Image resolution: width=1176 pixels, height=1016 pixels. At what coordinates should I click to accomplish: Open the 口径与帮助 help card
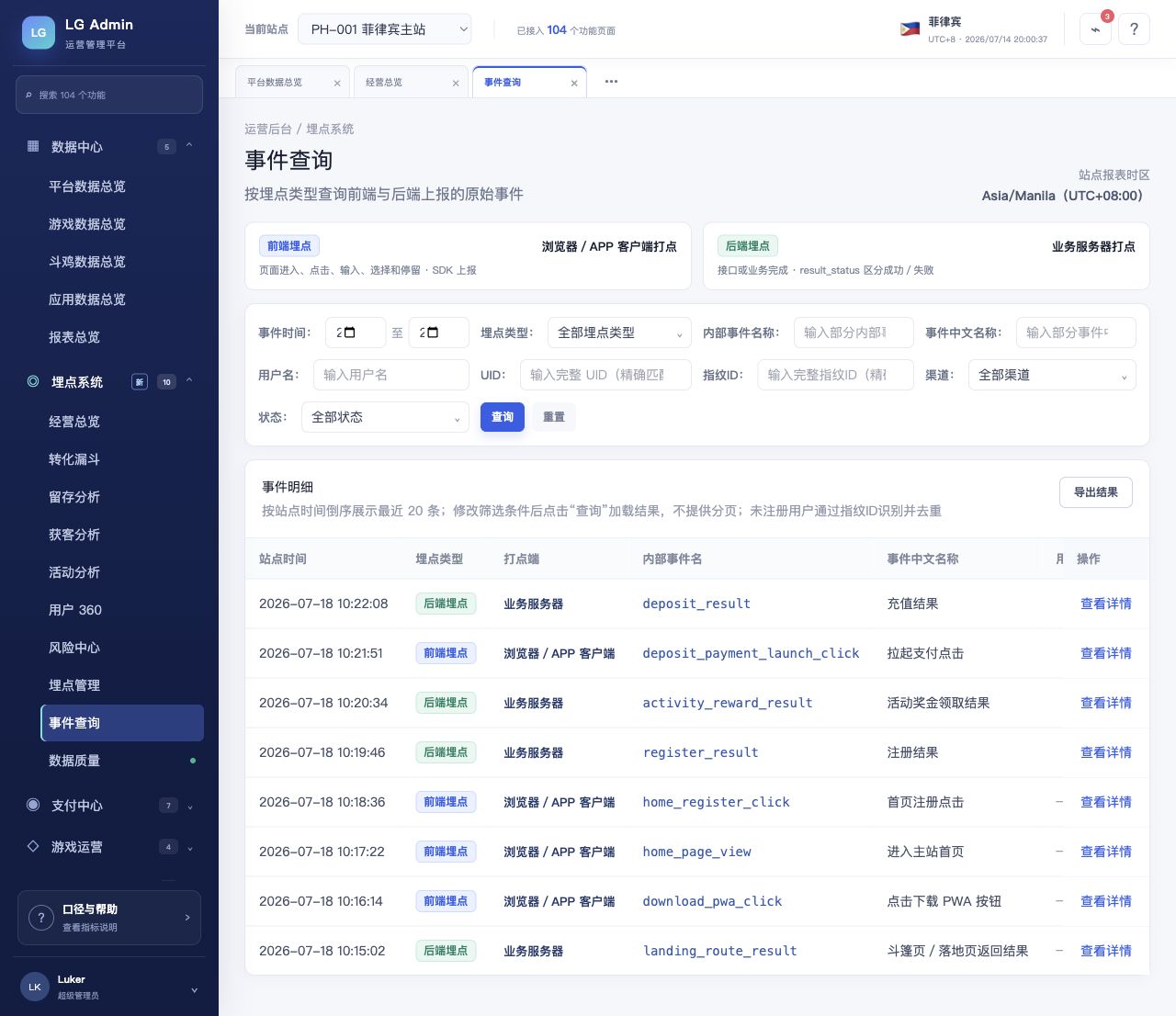pyautogui.click(x=109, y=917)
